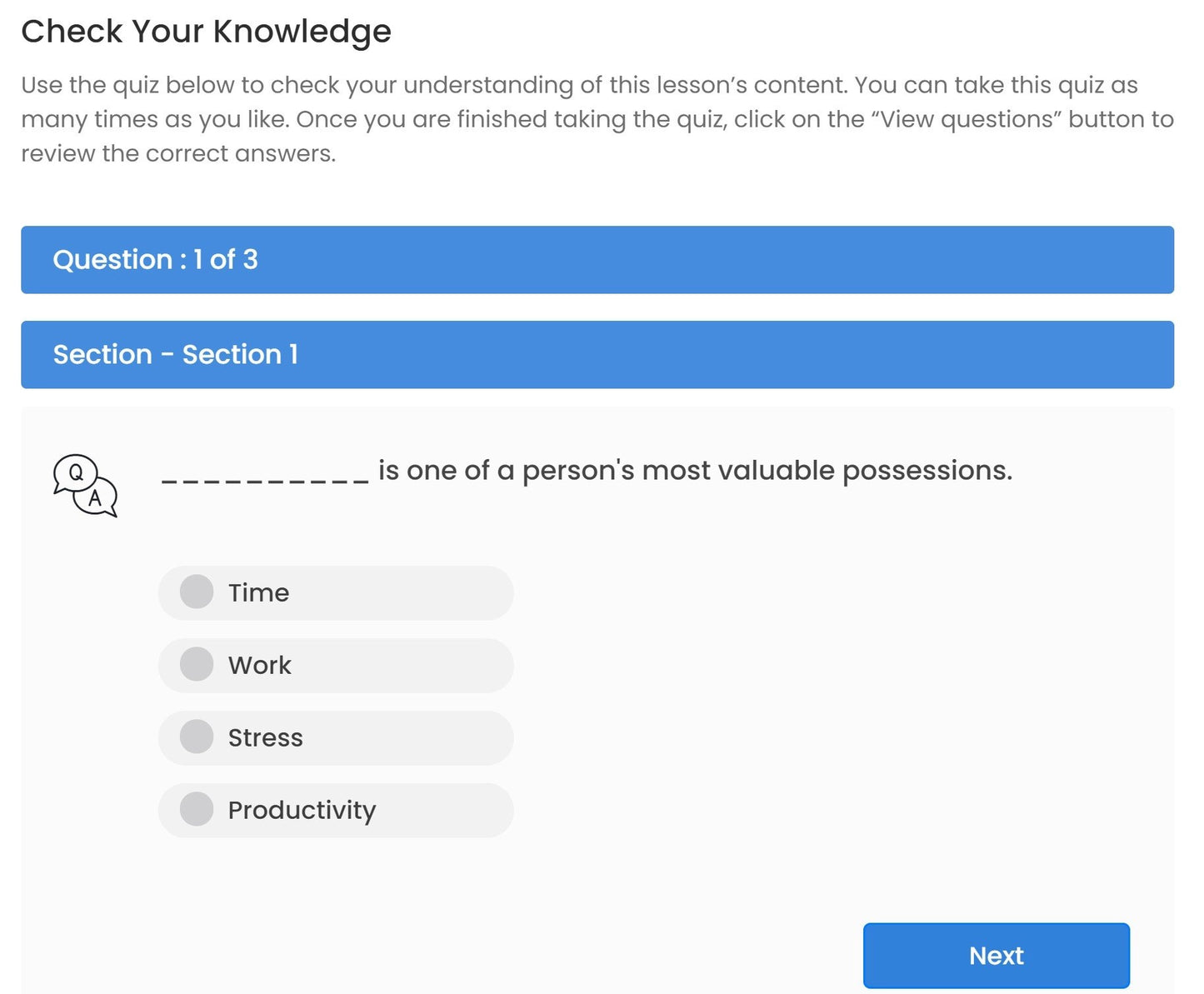Click the 'Q' bubble in the quiz icon
This screenshot has width=1204, height=994.
pyautogui.click(x=75, y=472)
